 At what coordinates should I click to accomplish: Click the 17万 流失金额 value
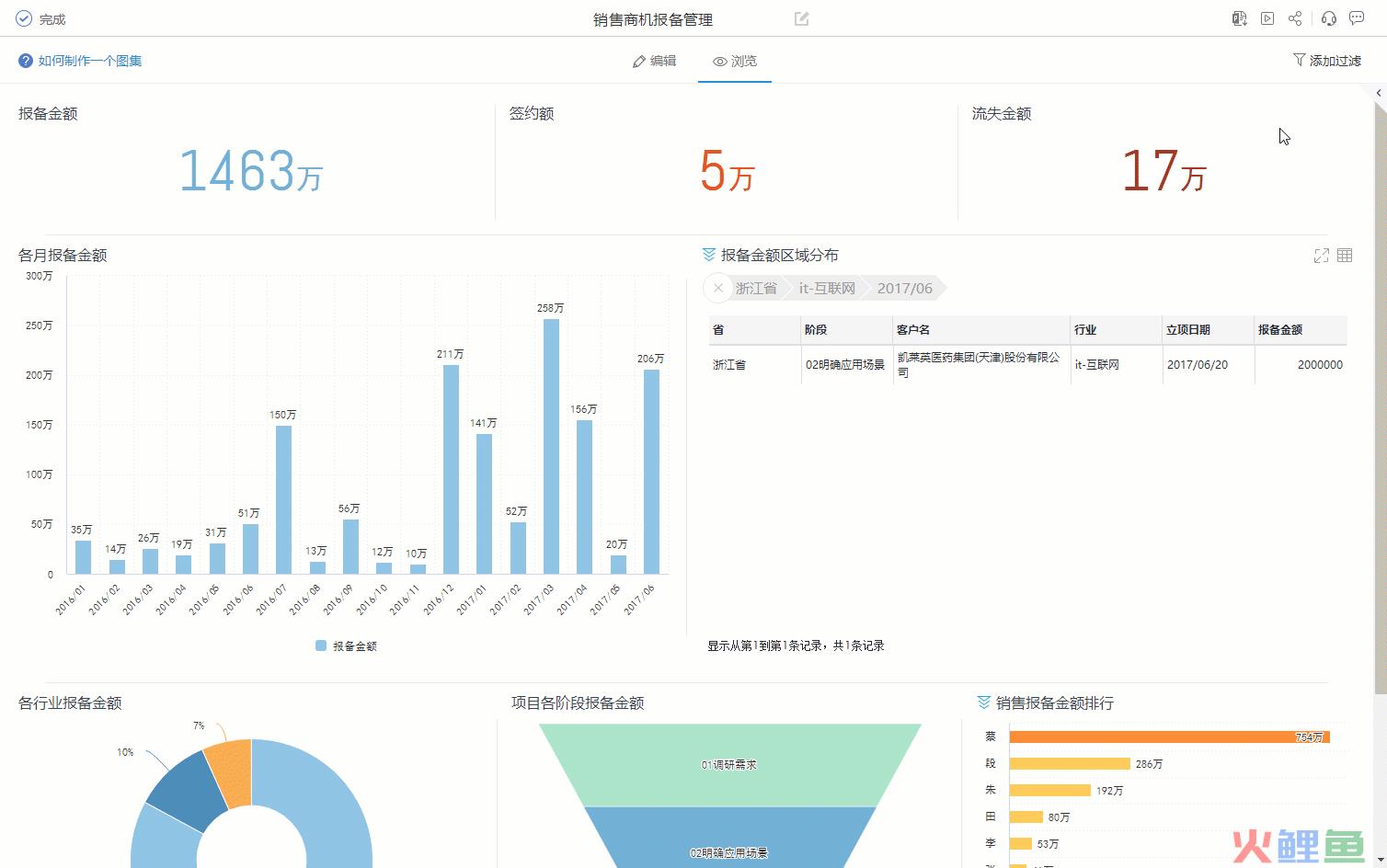(x=1163, y=171)
